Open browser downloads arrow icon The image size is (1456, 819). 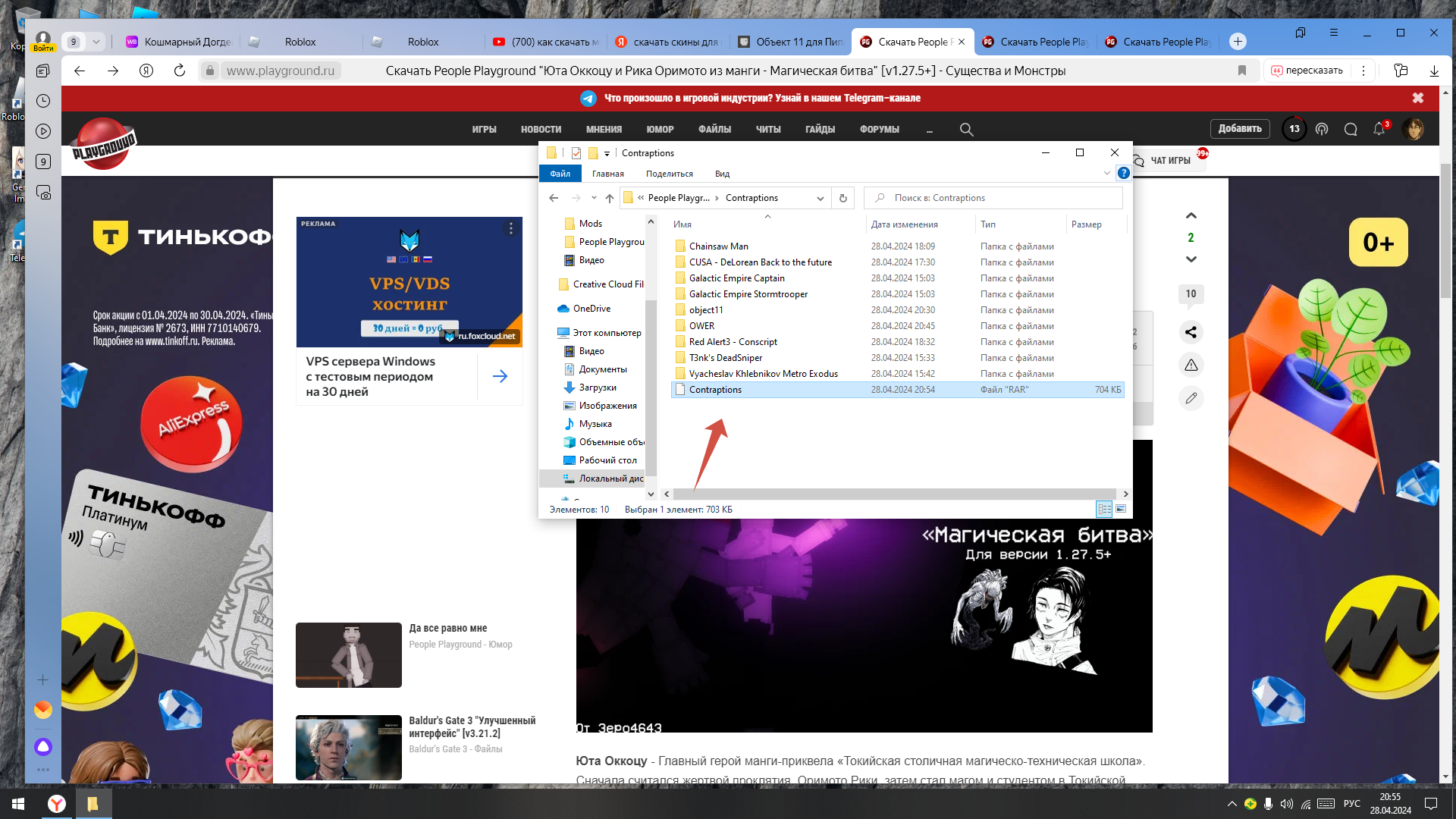coord(1434,71)
